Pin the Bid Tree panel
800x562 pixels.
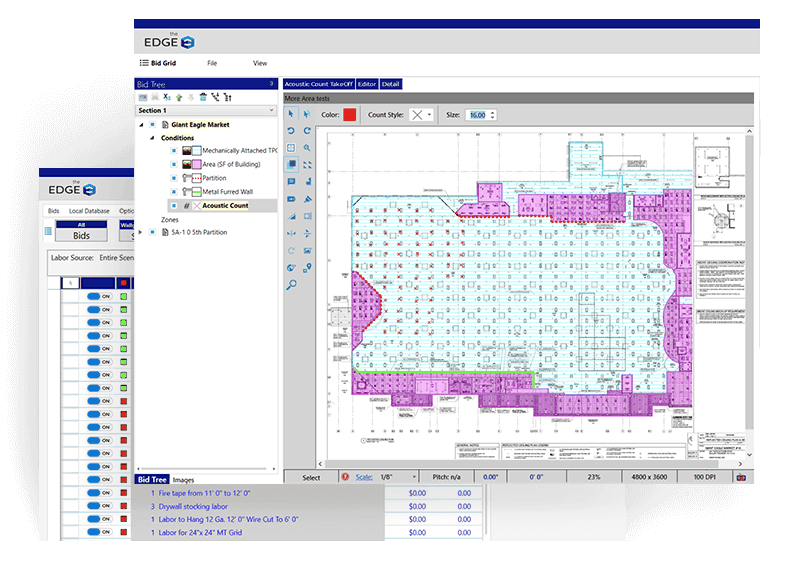point(271,84)
